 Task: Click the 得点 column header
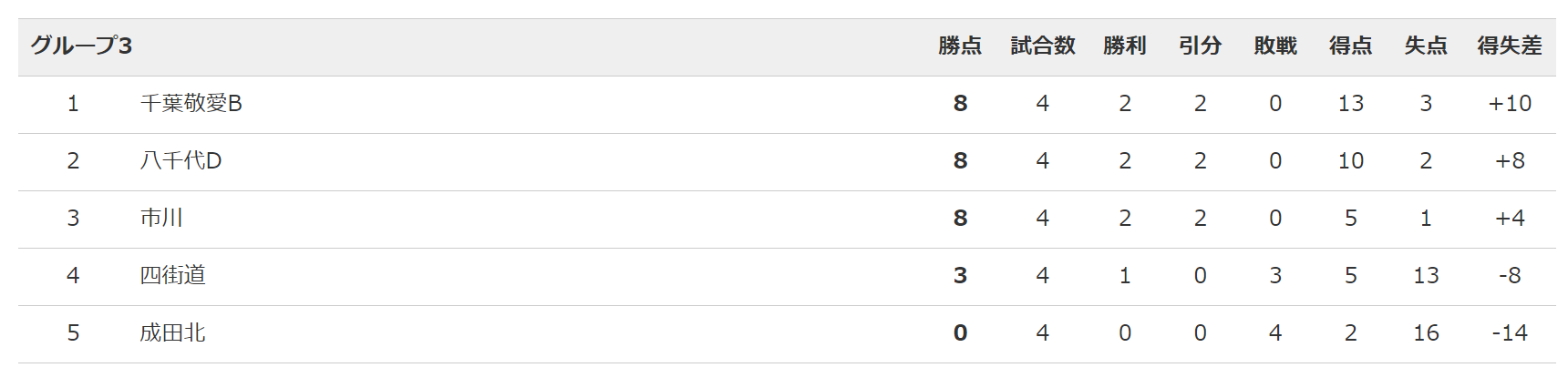click(x=1351, y=46)
